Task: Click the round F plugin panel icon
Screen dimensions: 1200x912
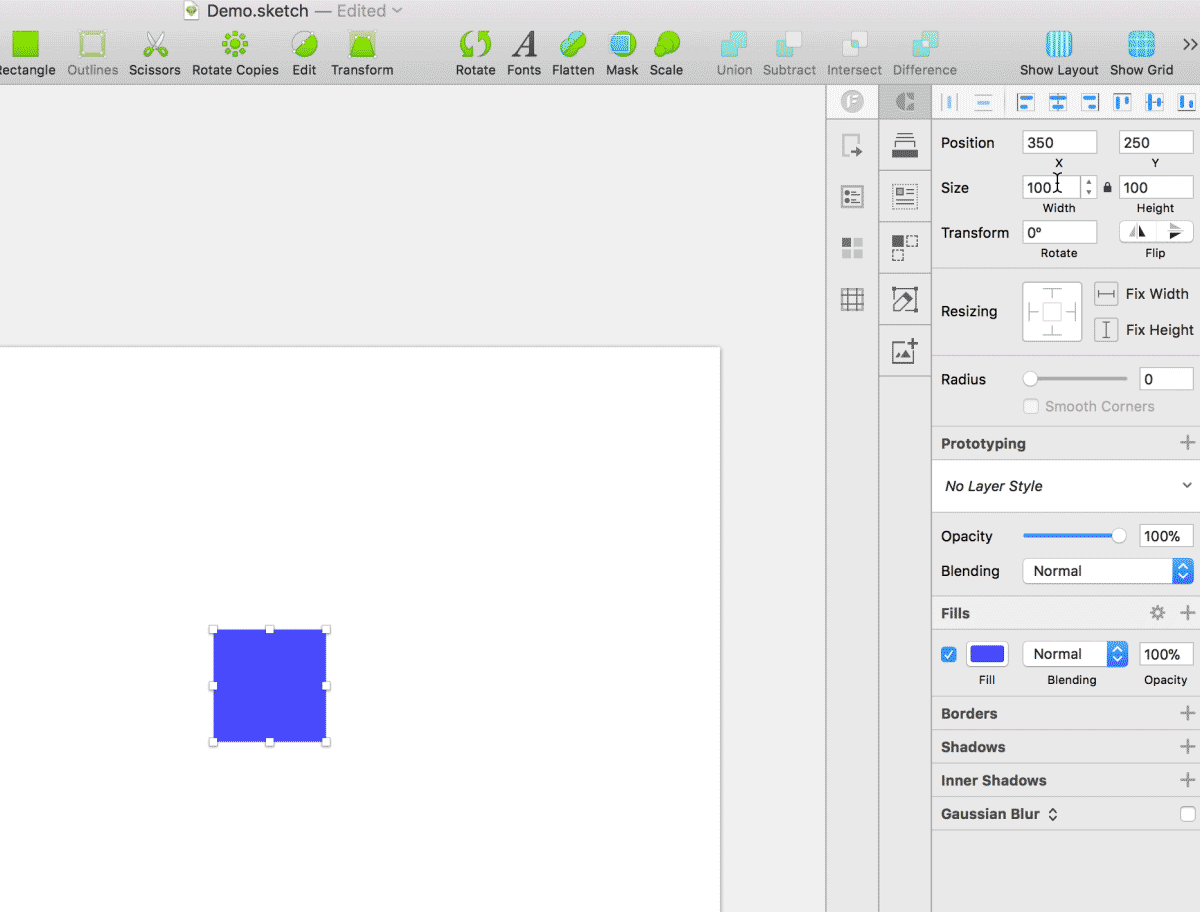Action: pyautogui.click(x=852, y=102)
